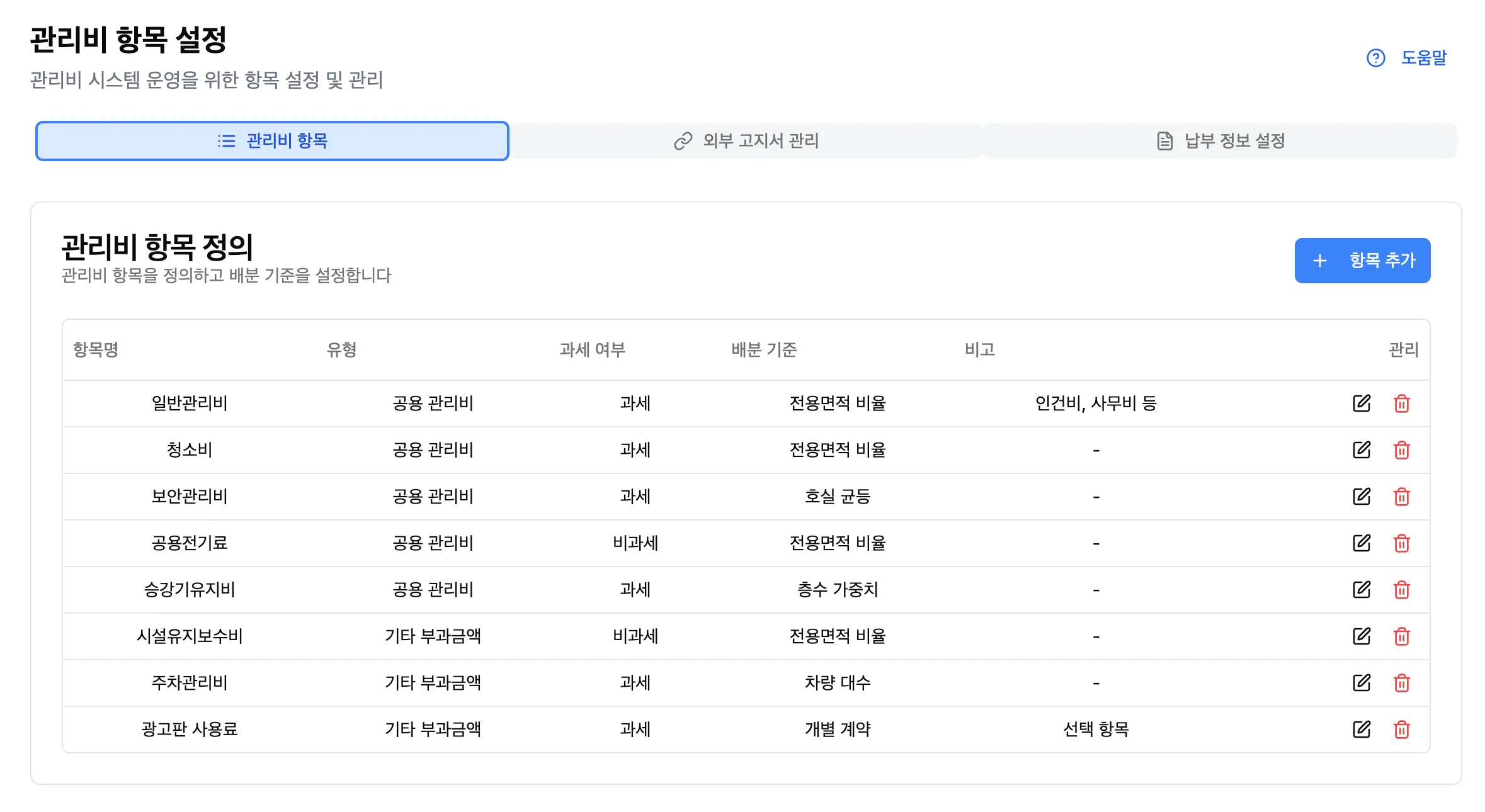Click 비과세 in 시설유지보수비 row
This screenshot has width=1485, height=812.
point(635,636)
